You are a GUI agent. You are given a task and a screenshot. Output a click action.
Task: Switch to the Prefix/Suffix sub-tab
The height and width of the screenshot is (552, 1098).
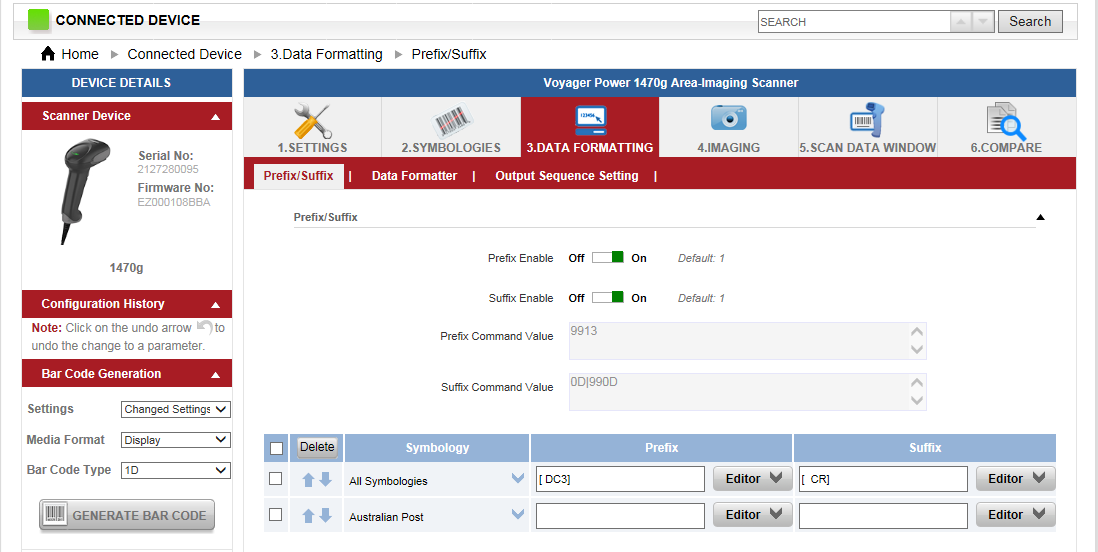pyautogui.click(x=298, y=176)
